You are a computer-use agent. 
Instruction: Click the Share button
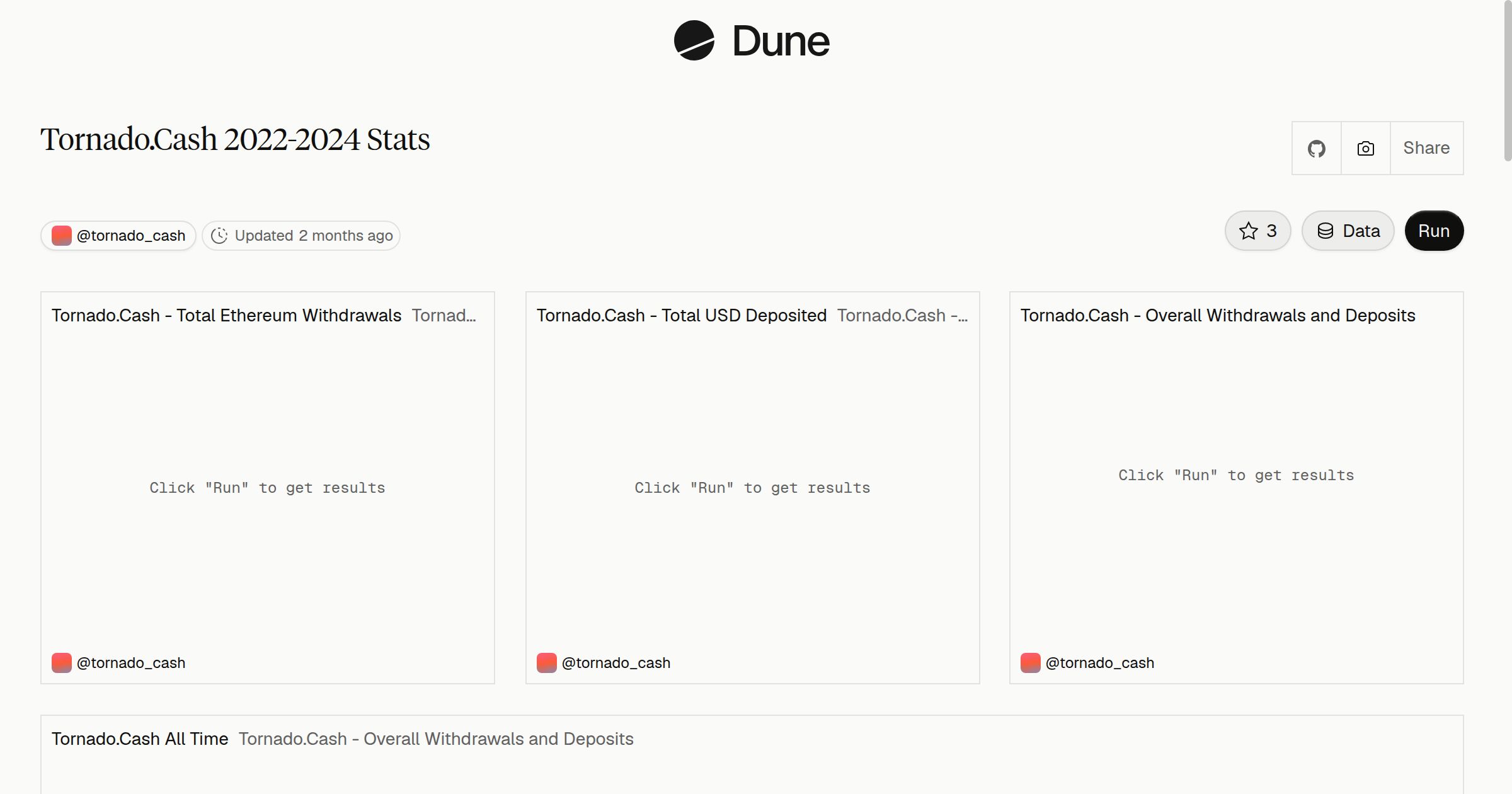click(x=1426, y=148)
